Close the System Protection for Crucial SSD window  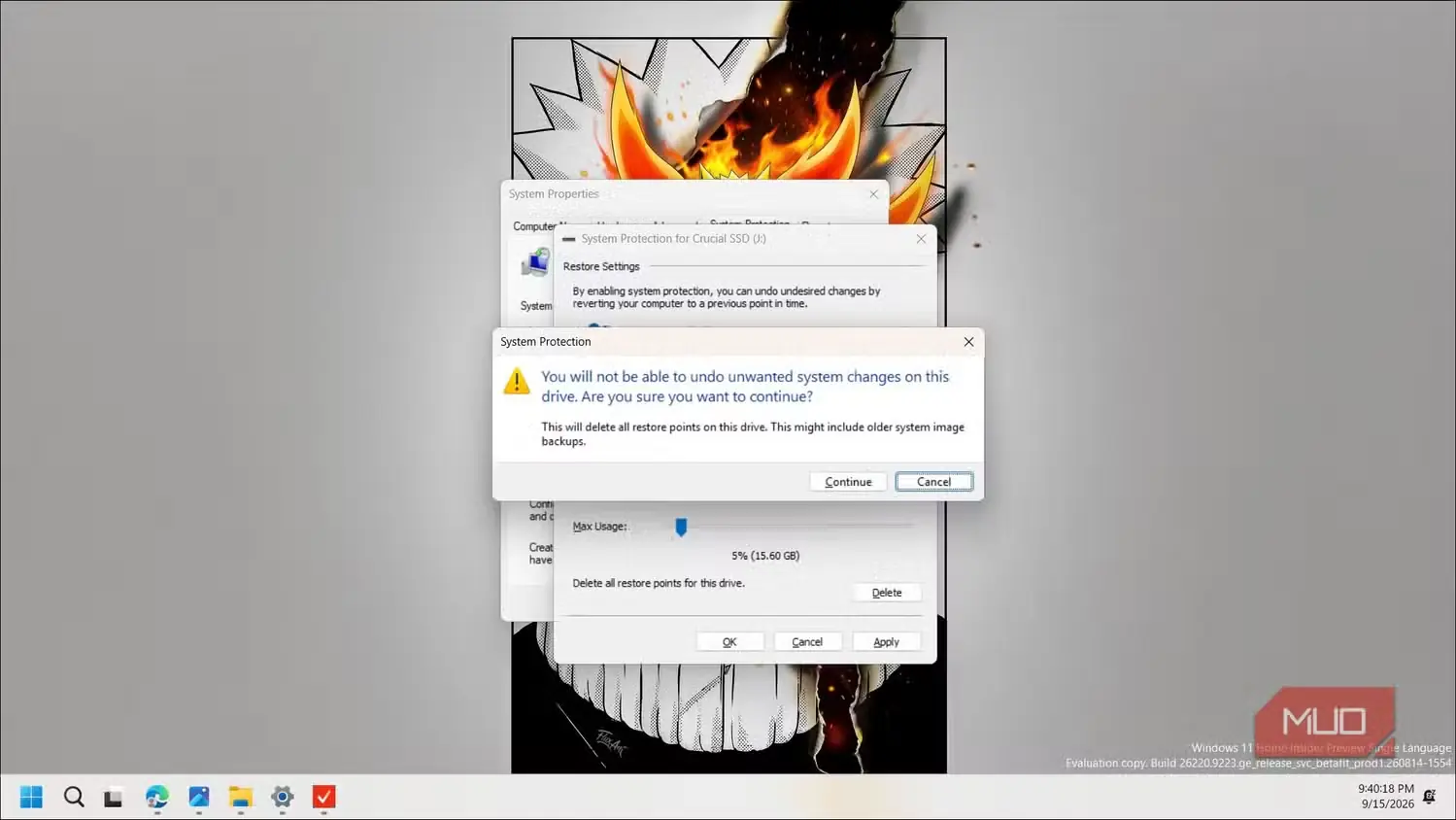pyautogui.click(x=921, y=239)
